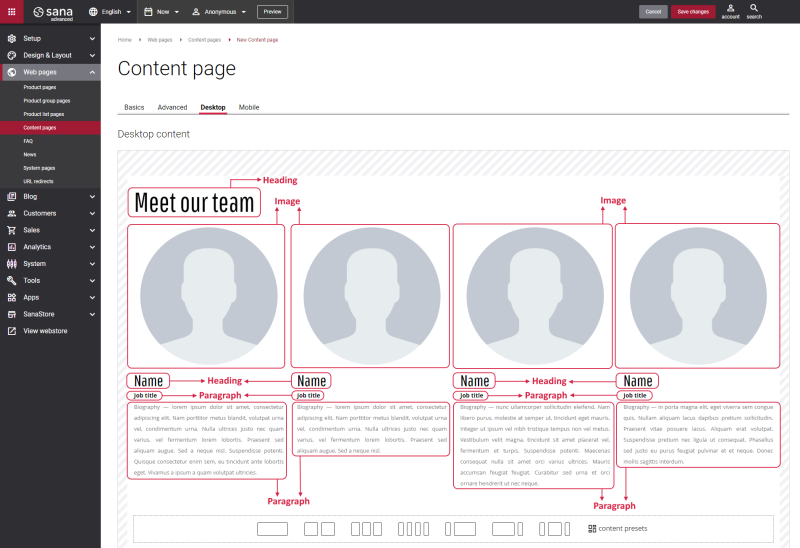This screenshot has width=800, height=548.
Task: Click the account icon in top bar
Action: [x=730, y=11]
